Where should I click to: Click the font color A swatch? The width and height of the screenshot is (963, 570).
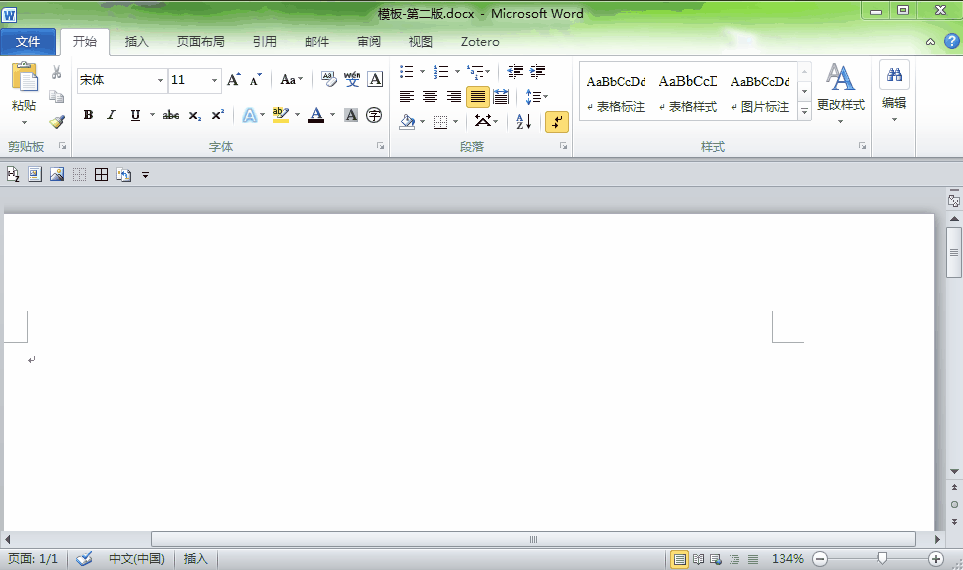pyautogui.click(x=316, y=115)
